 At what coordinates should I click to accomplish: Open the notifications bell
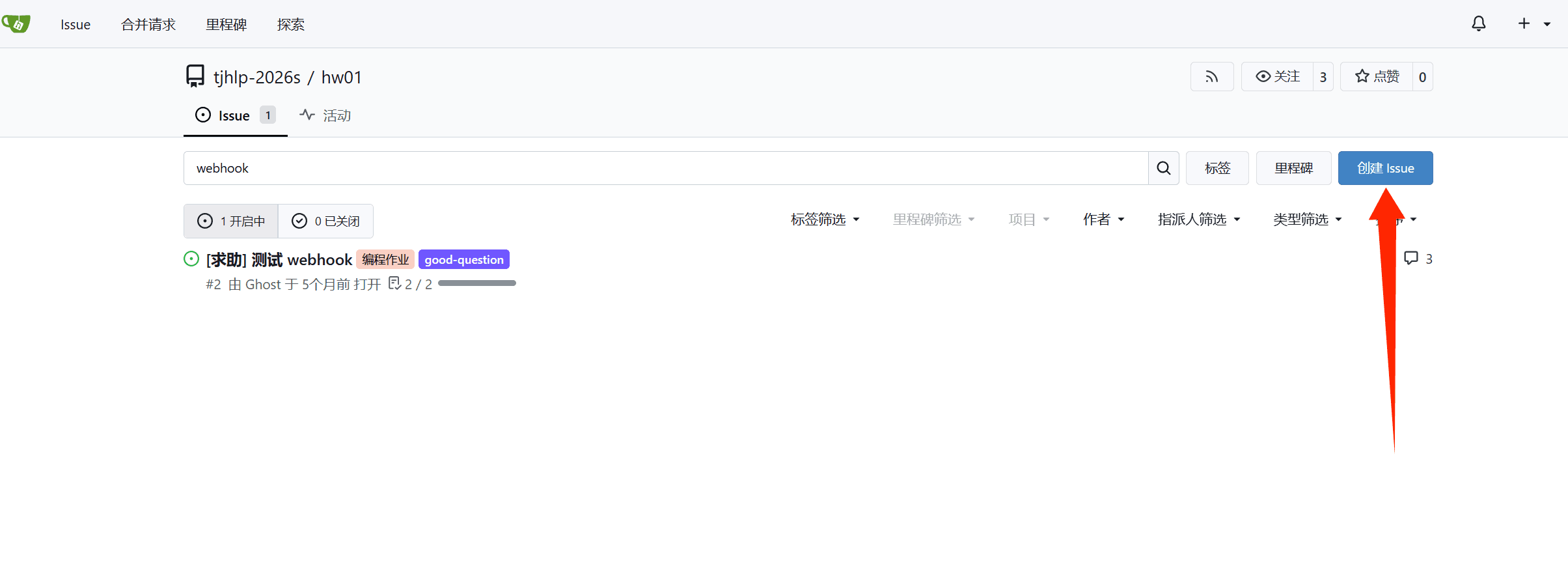coord(1479,24)
